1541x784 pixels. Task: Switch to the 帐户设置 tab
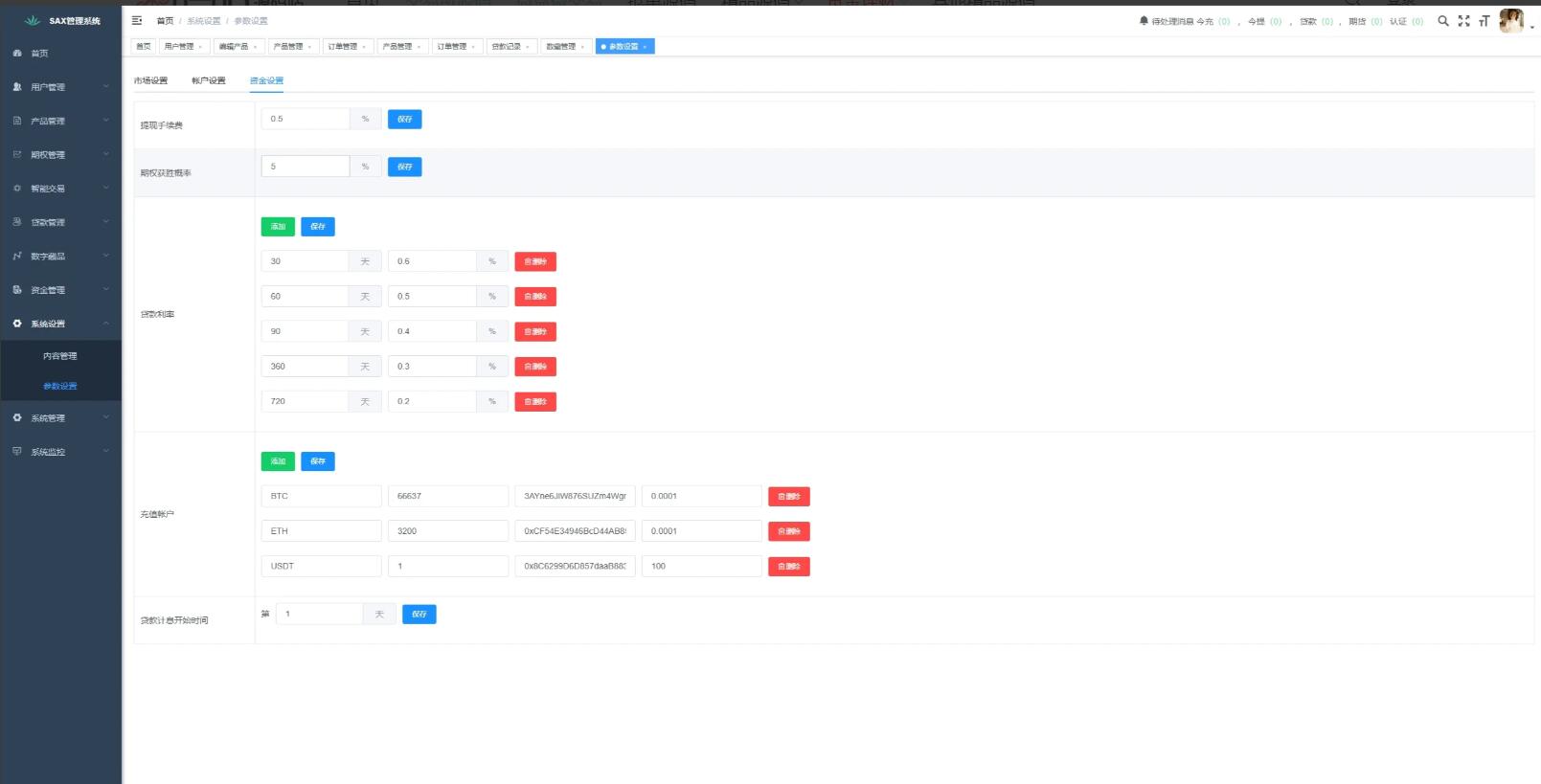pyautogui.click(x=208, y=80)
